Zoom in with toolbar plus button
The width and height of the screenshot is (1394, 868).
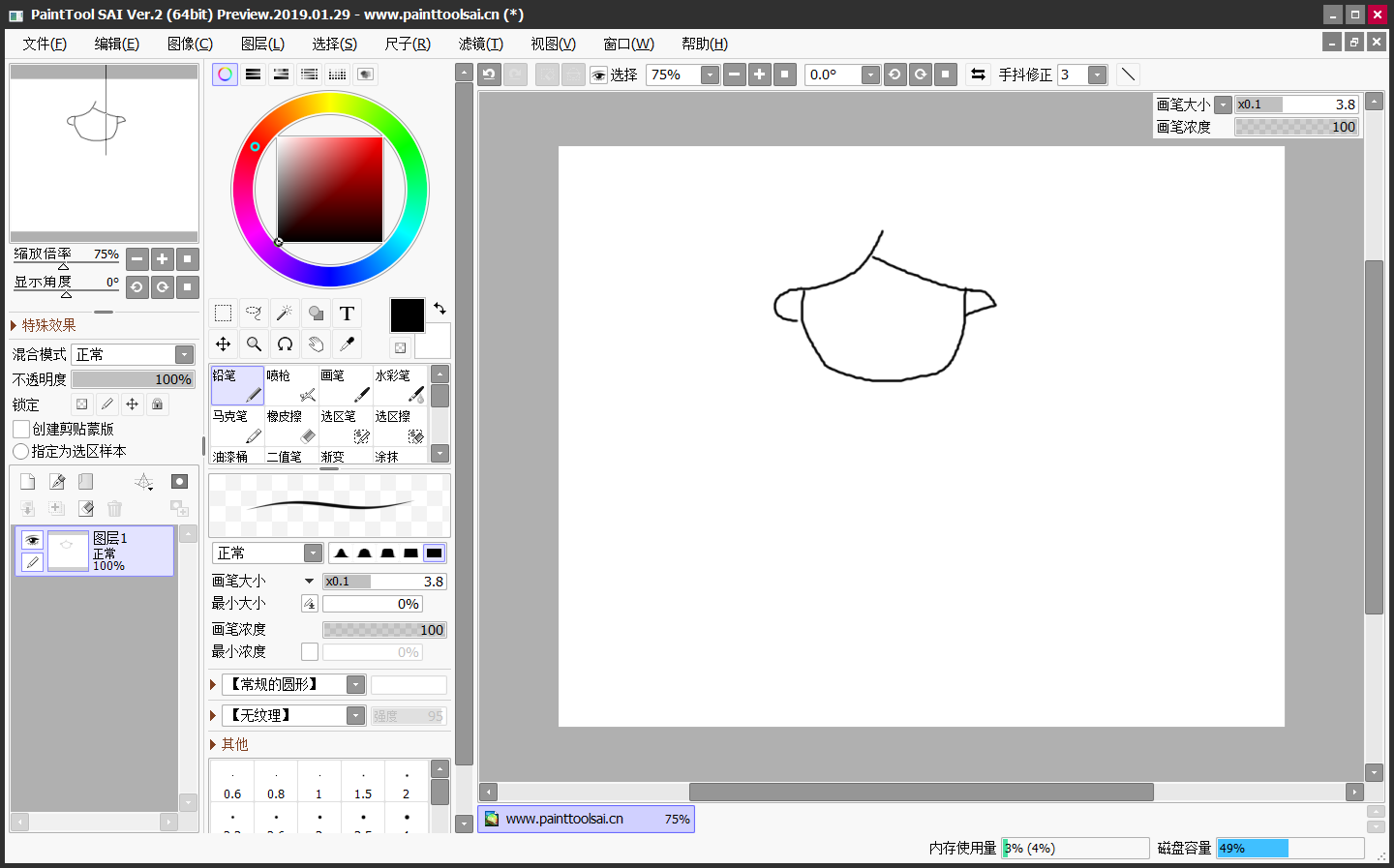tap(760, 75)
